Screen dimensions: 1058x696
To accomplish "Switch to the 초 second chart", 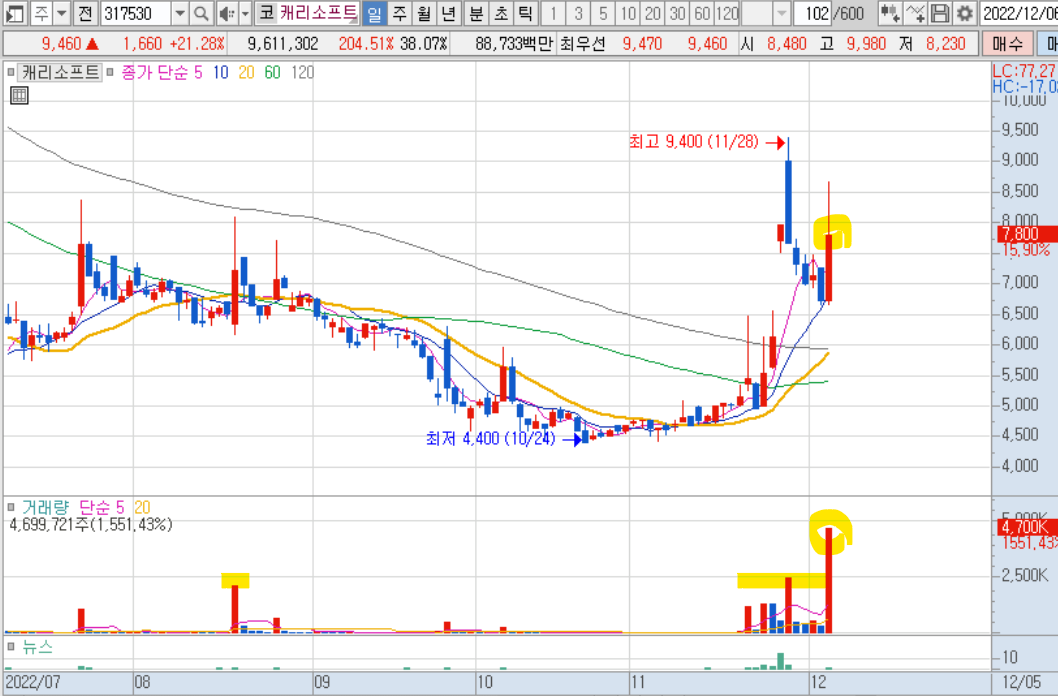I will (x=501, y=13).
